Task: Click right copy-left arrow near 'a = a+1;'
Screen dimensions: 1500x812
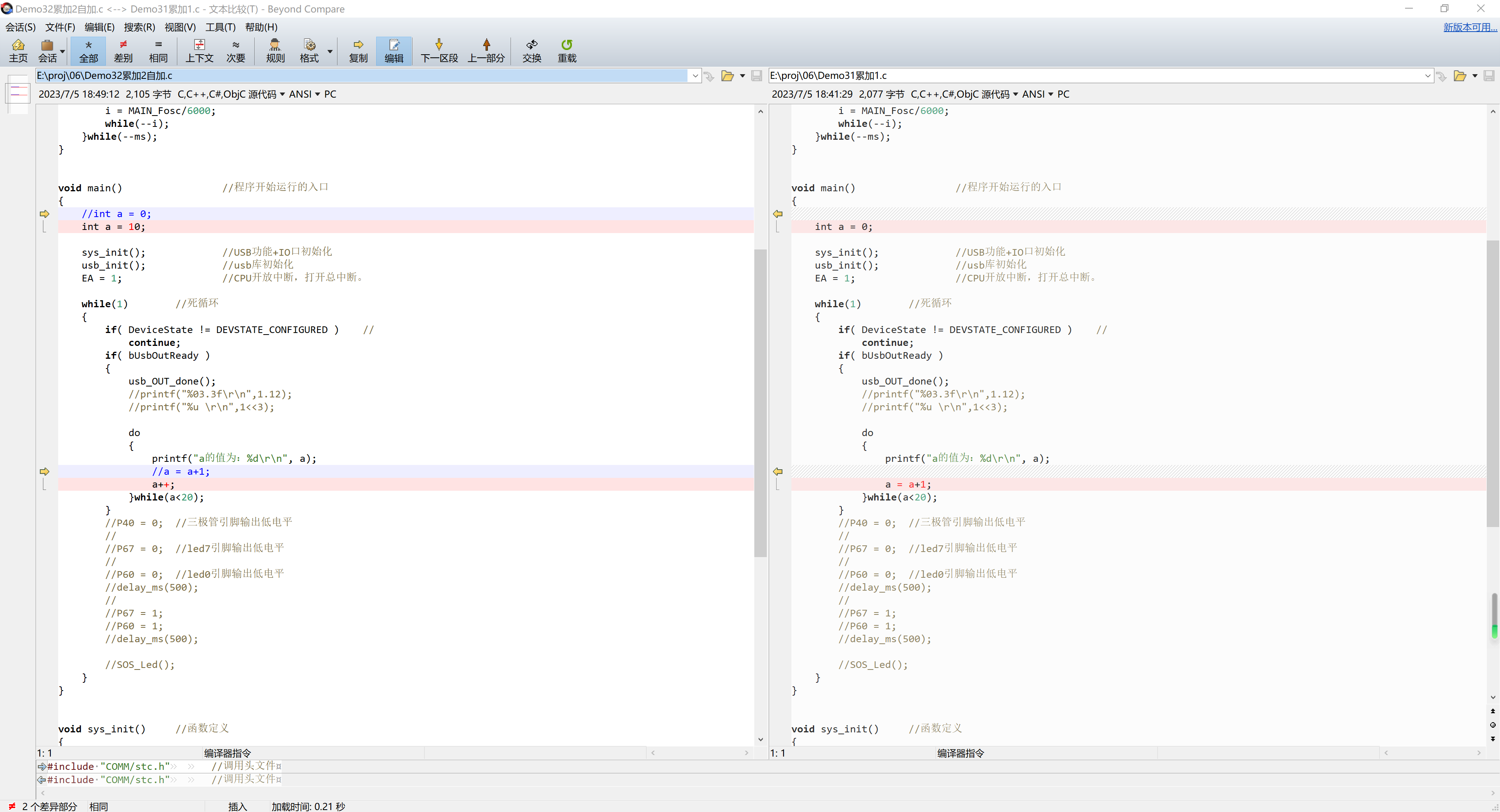Action: 777,472
